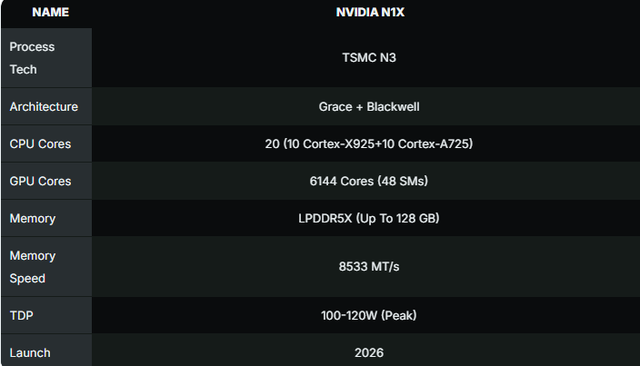Click the TSMC N3 cell

369,58
